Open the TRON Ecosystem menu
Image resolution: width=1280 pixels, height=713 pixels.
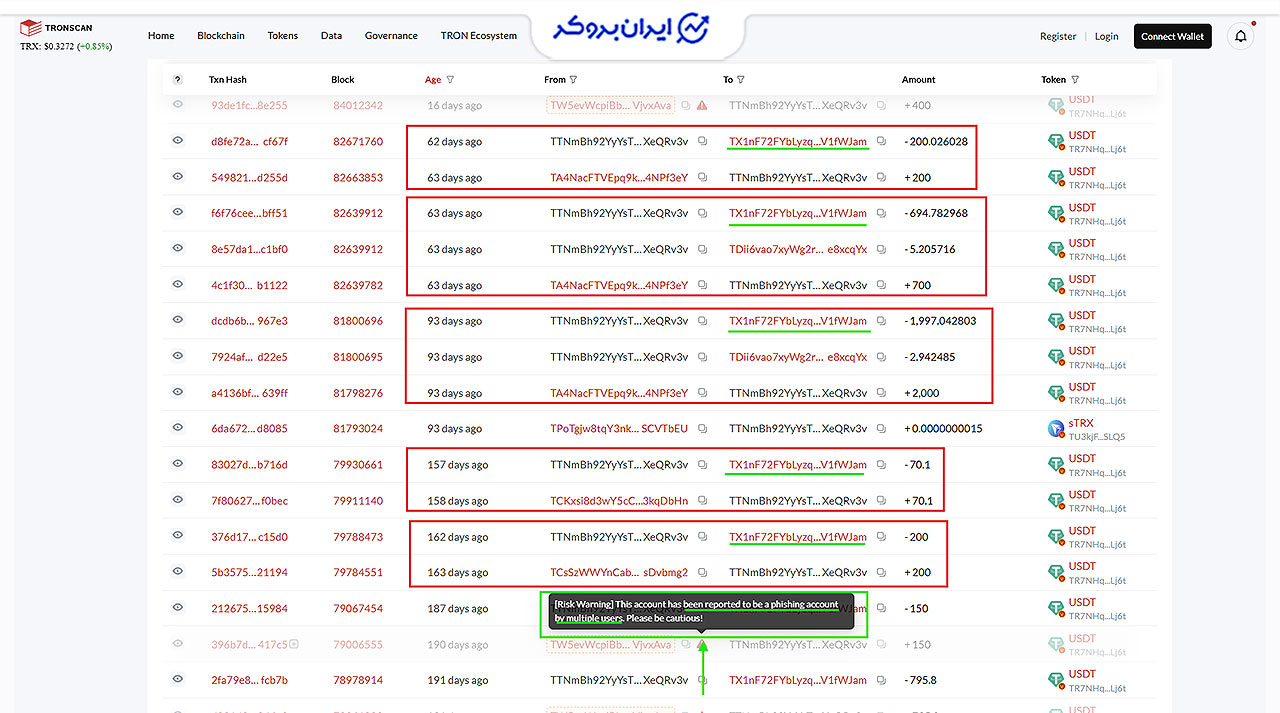[479, 36]
